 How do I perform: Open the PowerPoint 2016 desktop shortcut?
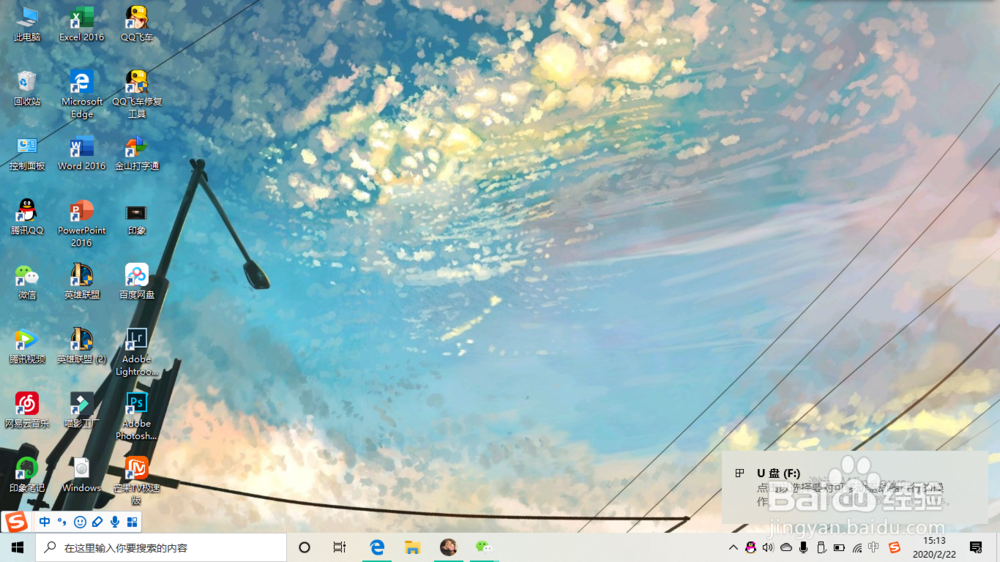pos(82,223)
